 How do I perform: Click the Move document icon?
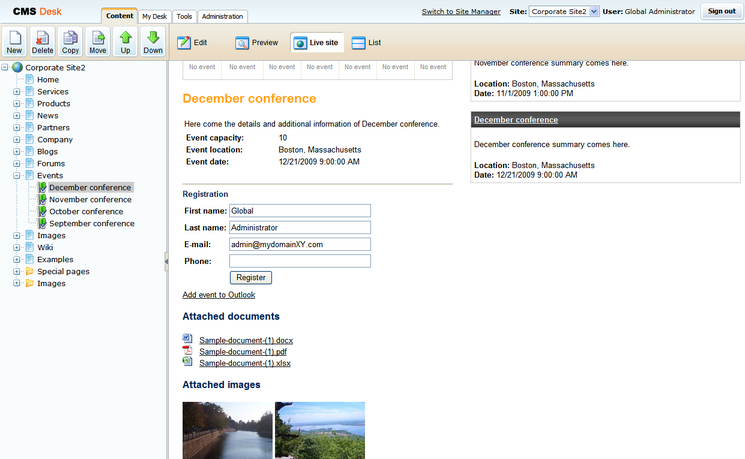click(x=98, y=42)
